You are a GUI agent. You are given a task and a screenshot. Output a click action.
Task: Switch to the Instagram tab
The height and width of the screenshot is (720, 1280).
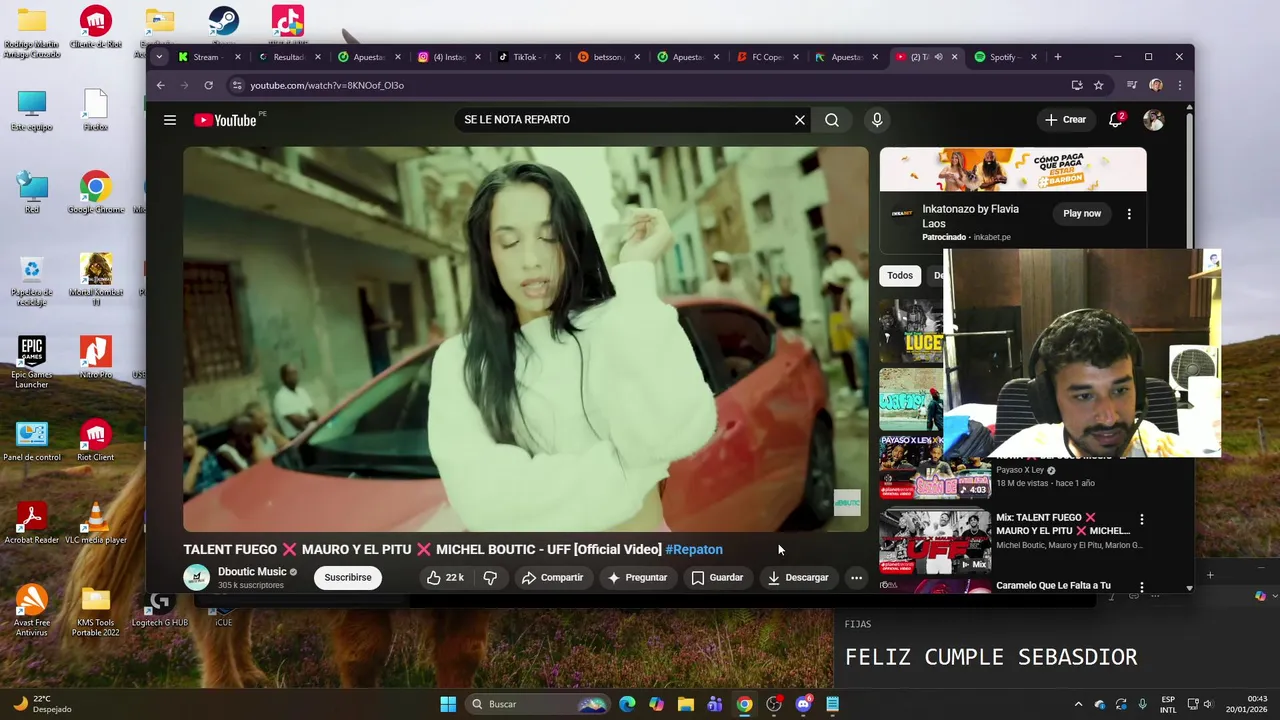(x=448, y=57)
